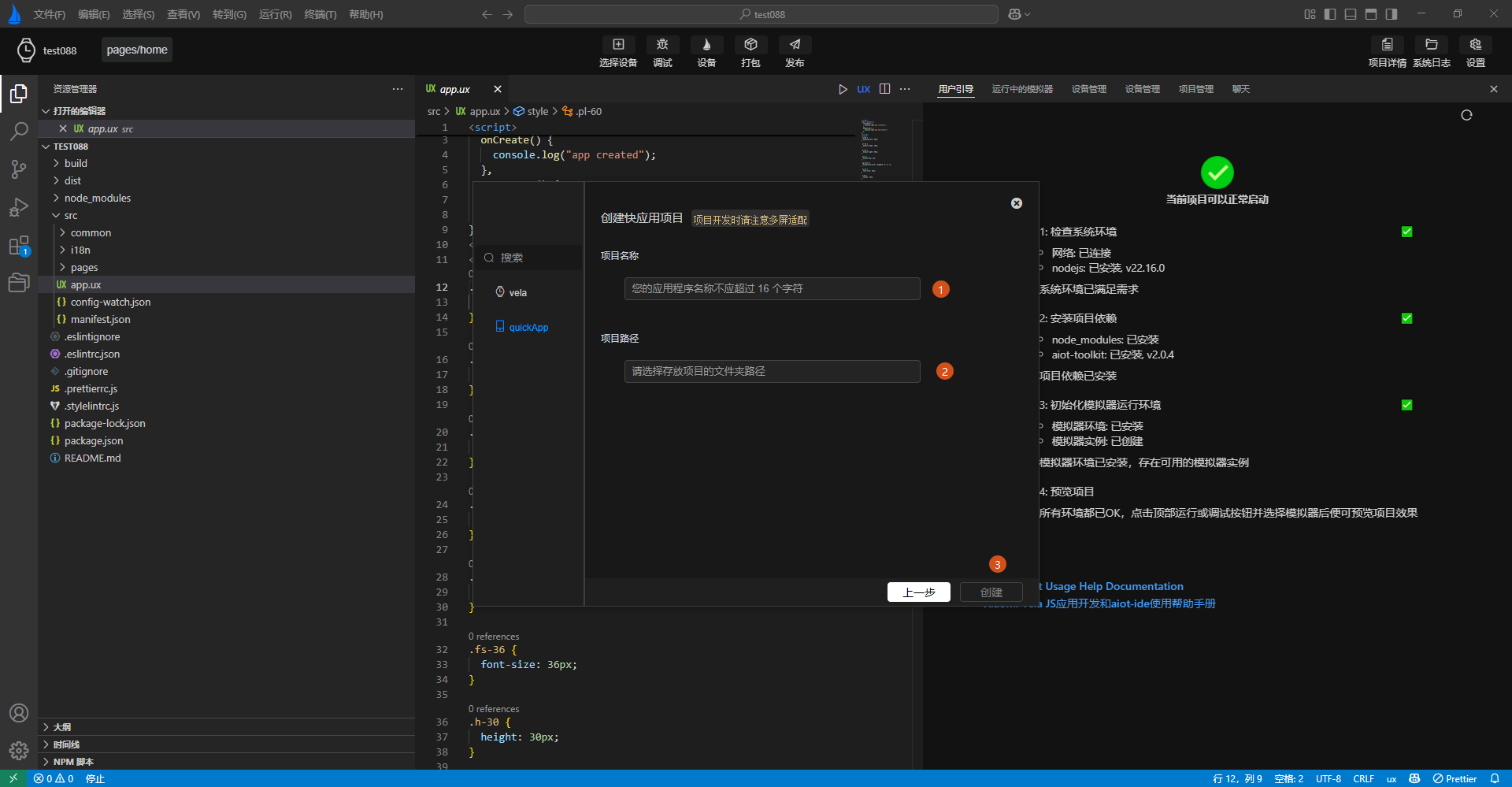Expand the node_modules folder
The height and width of the screenshot is (787, 1512).
[97, 198]
